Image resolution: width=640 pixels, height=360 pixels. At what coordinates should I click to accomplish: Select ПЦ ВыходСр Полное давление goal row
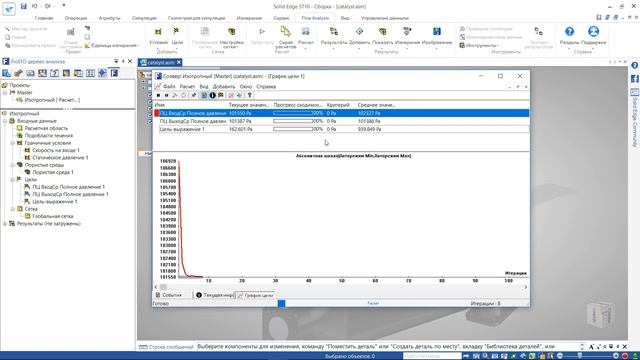coord(341,121)
